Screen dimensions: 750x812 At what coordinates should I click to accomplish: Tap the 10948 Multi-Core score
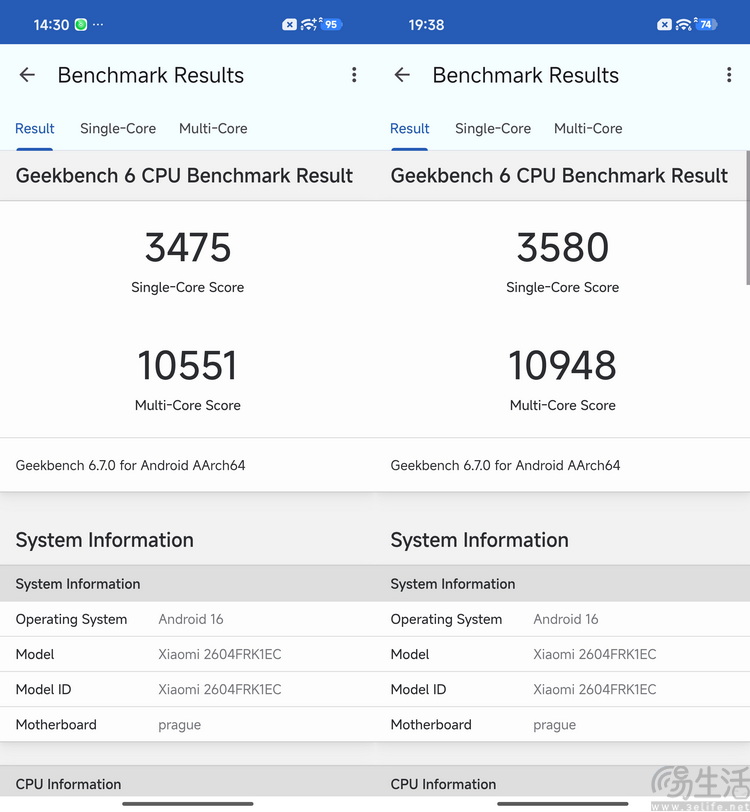(x=562, y=366)
